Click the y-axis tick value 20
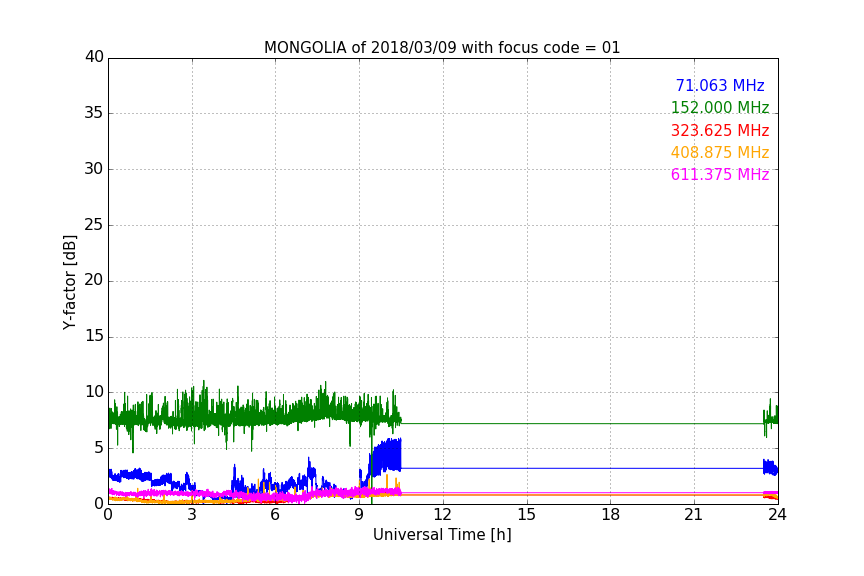 click(x=94, y=280)
